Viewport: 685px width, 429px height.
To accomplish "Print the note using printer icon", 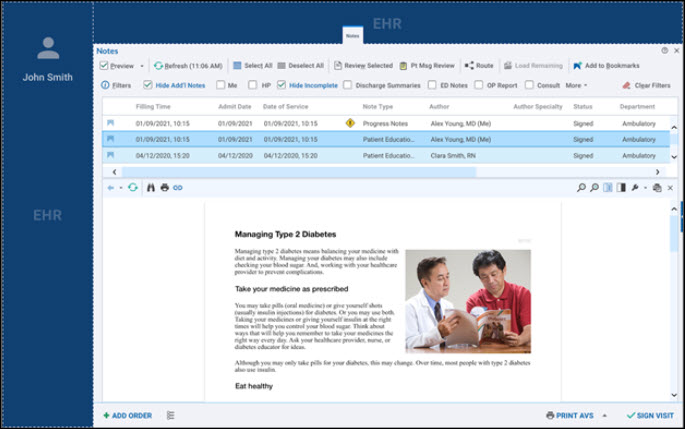I will pos(164,187).
